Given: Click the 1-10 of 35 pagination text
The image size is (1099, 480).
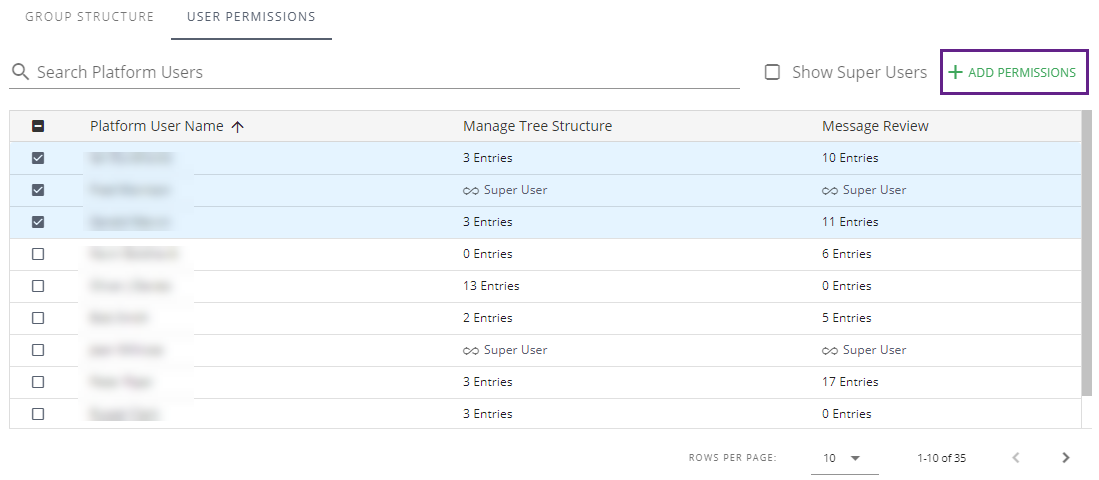Looking at the screenshot, I should pos(941,458).
